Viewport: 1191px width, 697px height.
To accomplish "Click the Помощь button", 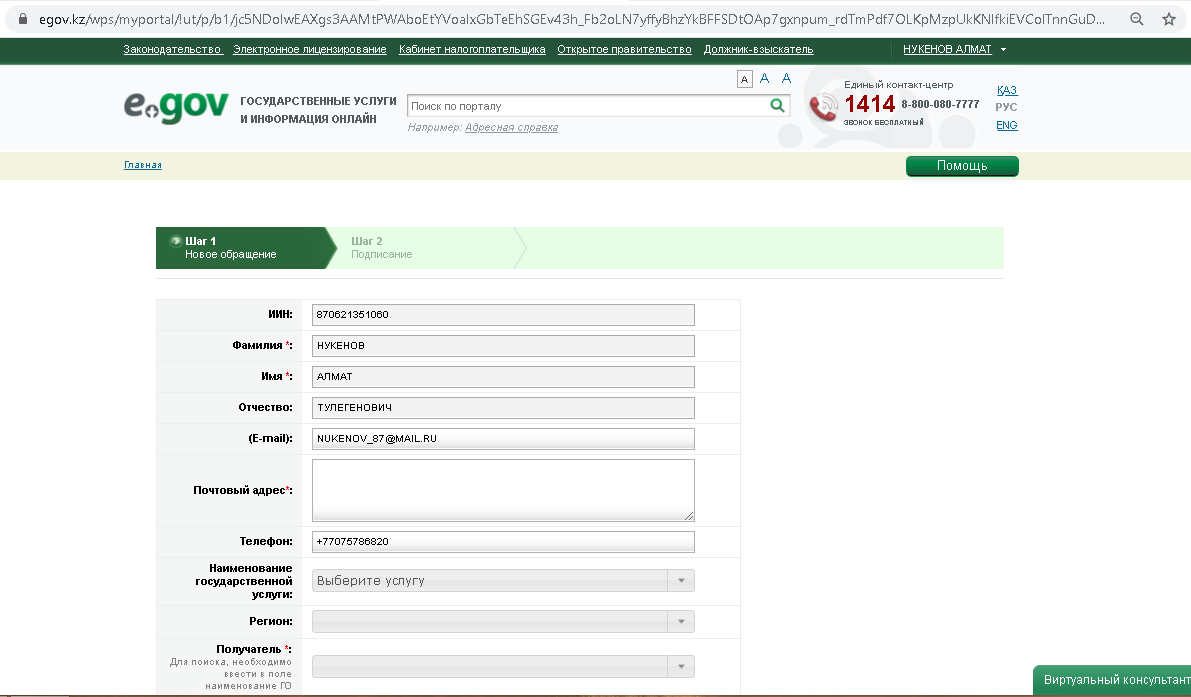I will point(962,166).
